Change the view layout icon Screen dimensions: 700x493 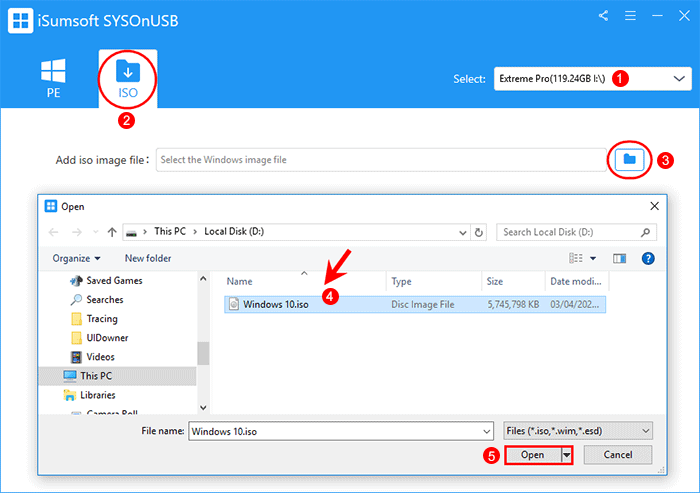575,258
